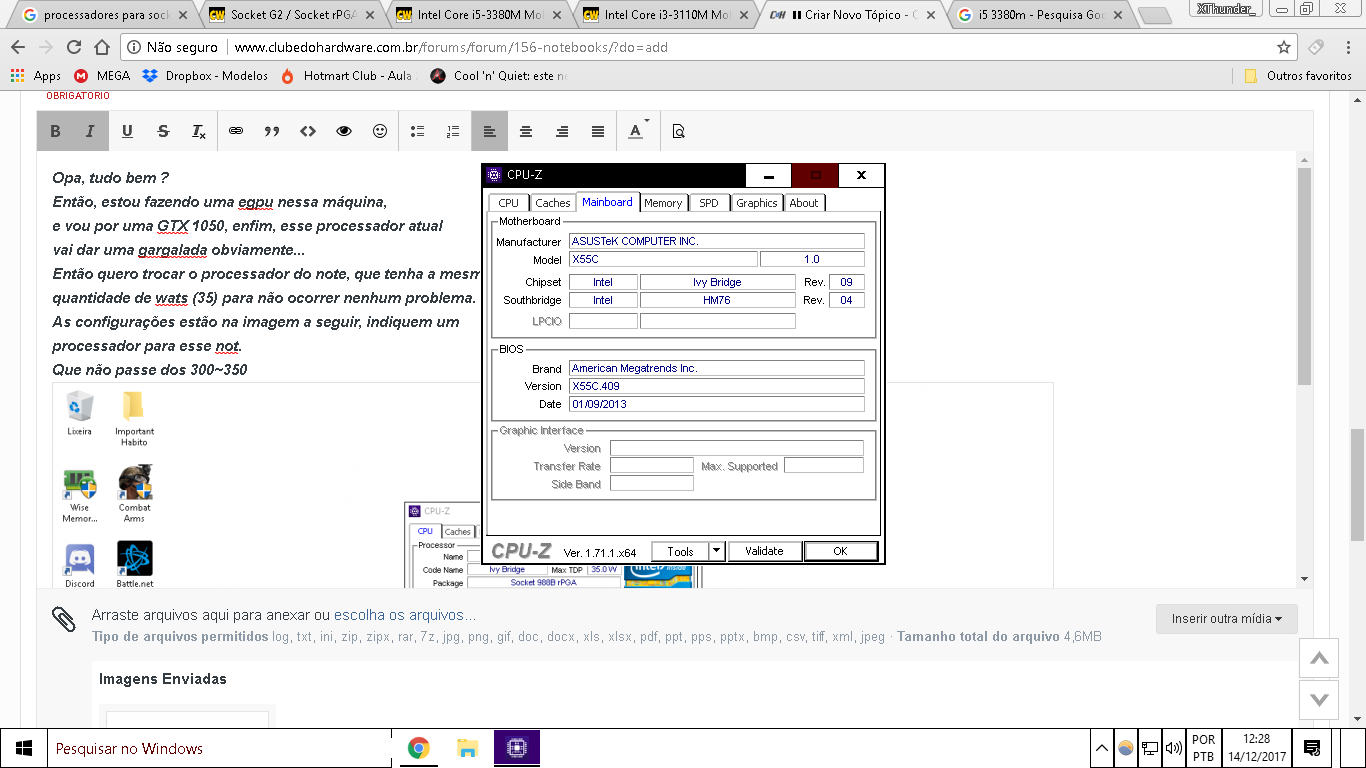Click the volume icon in system tray
The width and height of the screenshot is (1366, 768).
click(x=1174, y=748)
